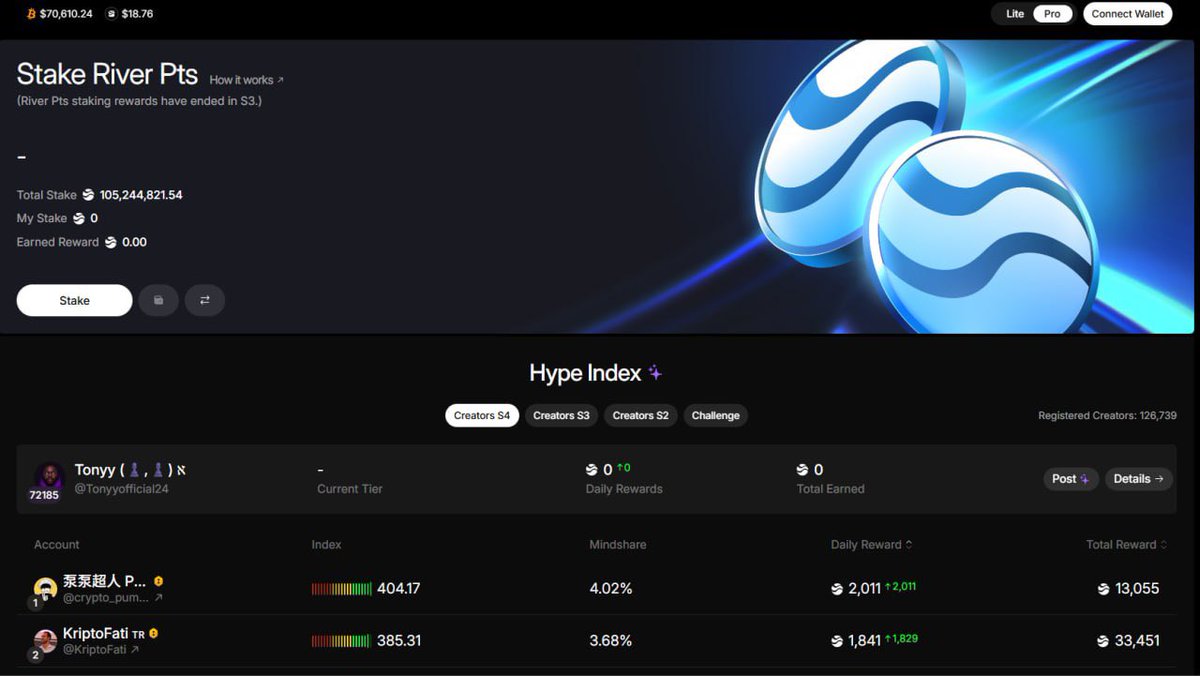Click the Earned Reward token icon
This screenshot has width=1200, height=676.
(x=111, y=242)
